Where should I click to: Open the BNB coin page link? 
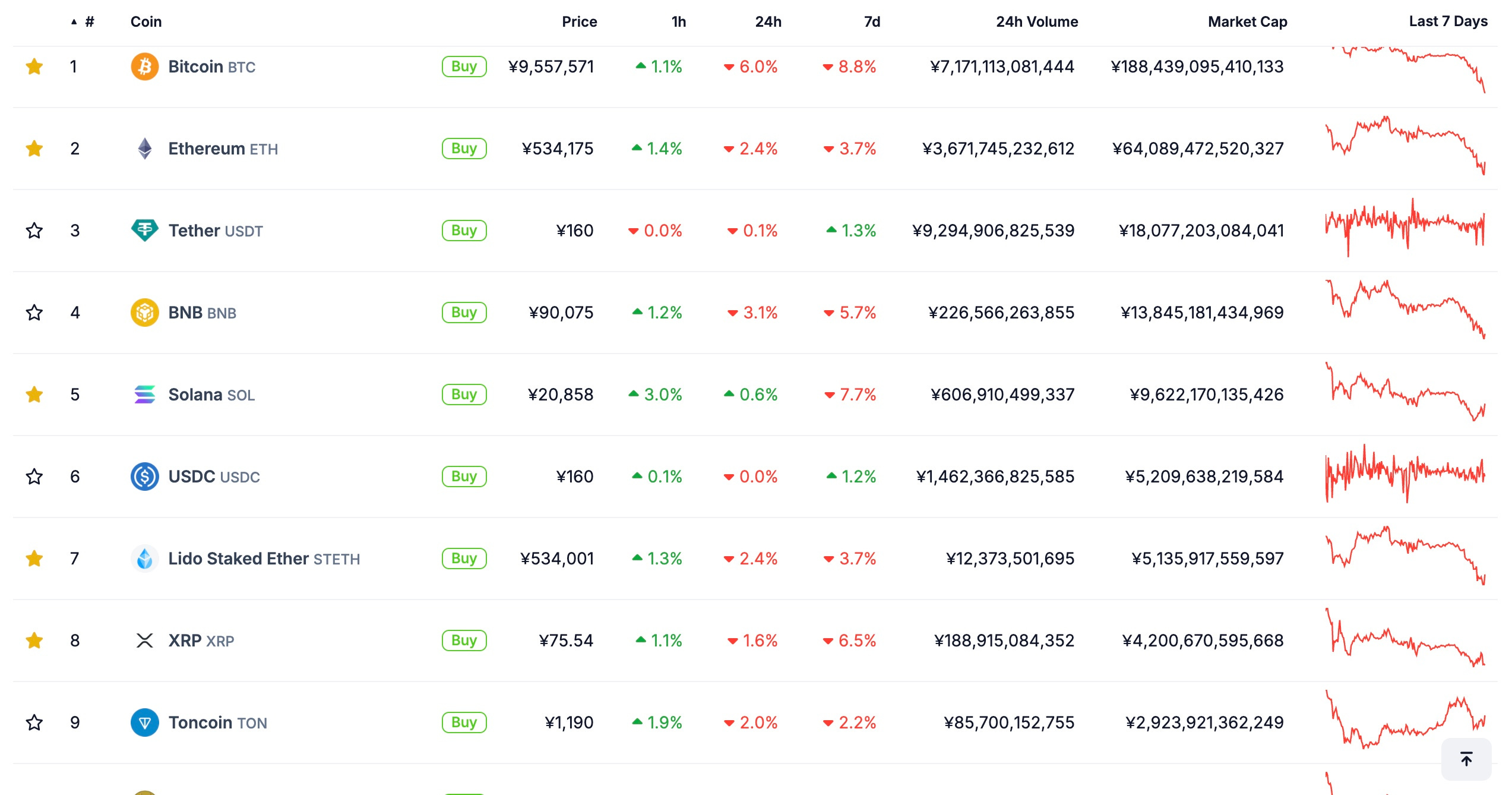click(202, 313)
